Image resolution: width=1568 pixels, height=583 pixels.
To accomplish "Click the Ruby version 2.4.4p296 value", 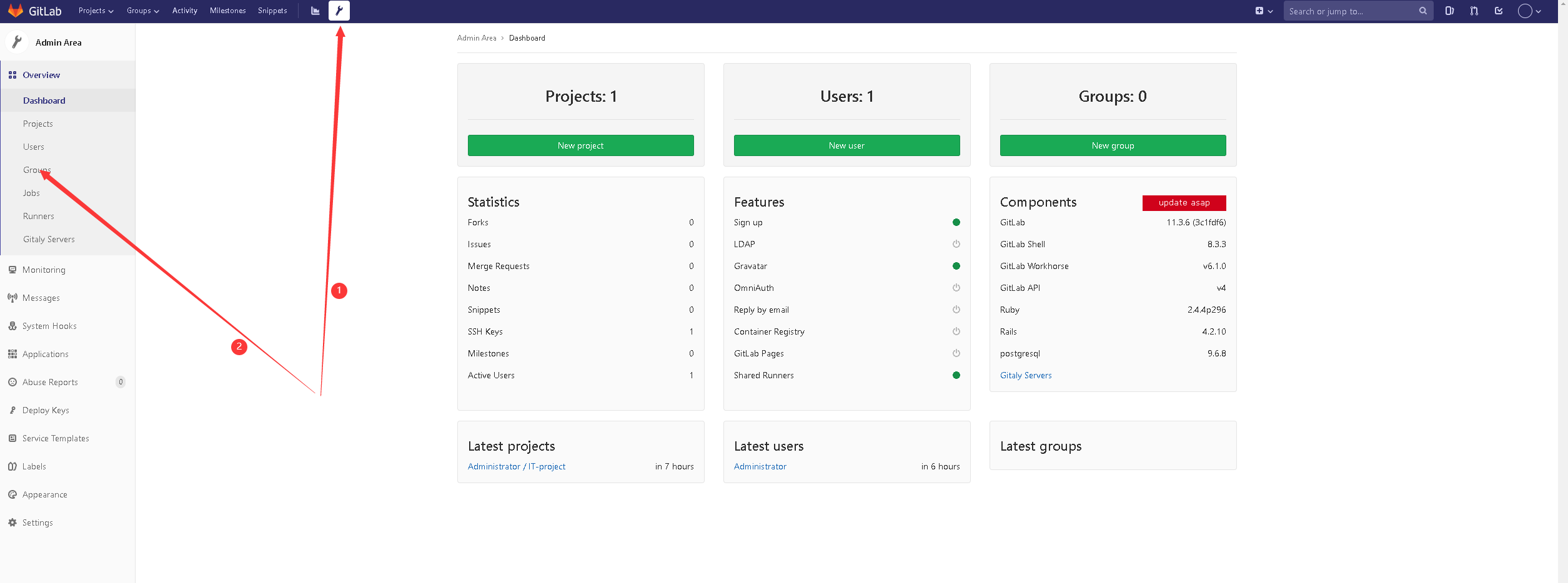I will coord(1207,310).
